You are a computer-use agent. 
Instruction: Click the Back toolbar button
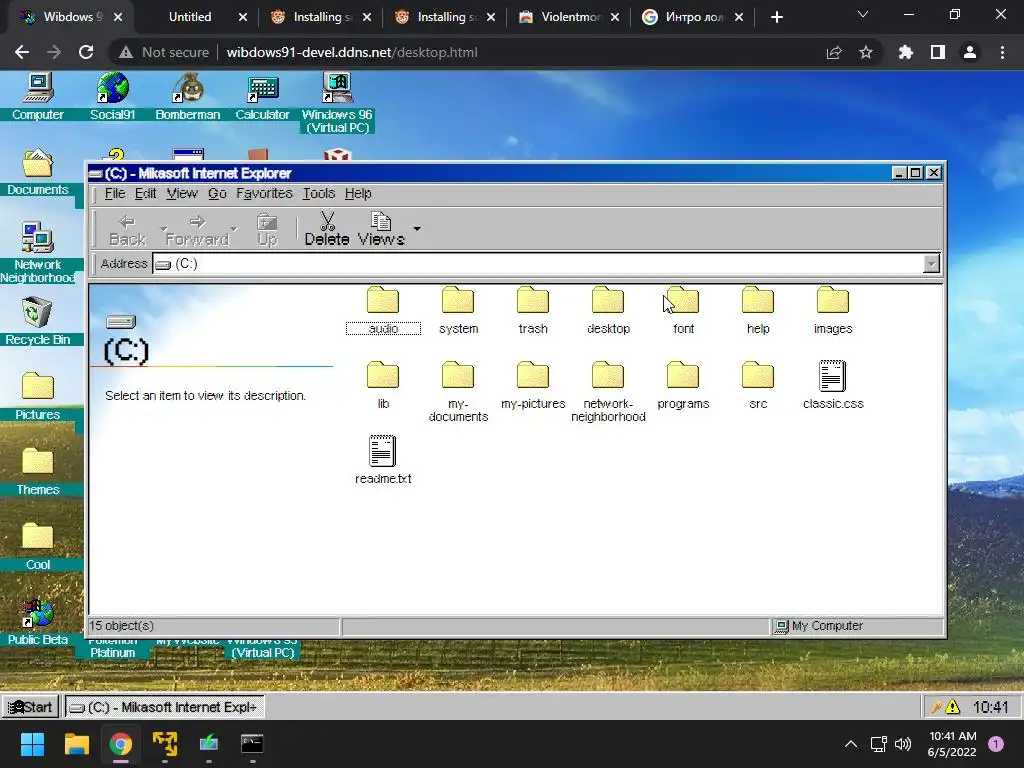pos(127,230)
